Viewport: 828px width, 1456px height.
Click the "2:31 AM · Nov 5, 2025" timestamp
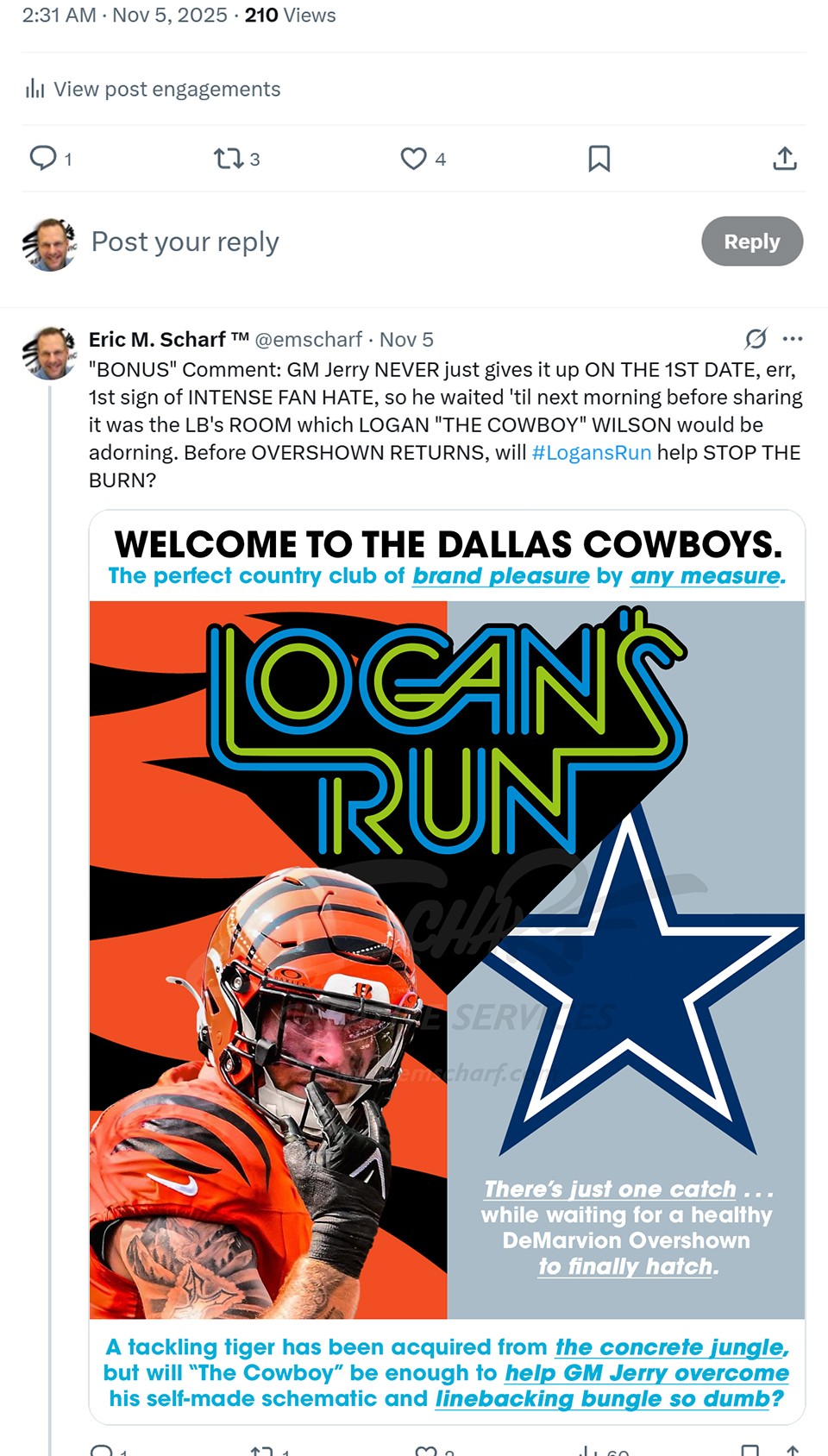(125, 16)
